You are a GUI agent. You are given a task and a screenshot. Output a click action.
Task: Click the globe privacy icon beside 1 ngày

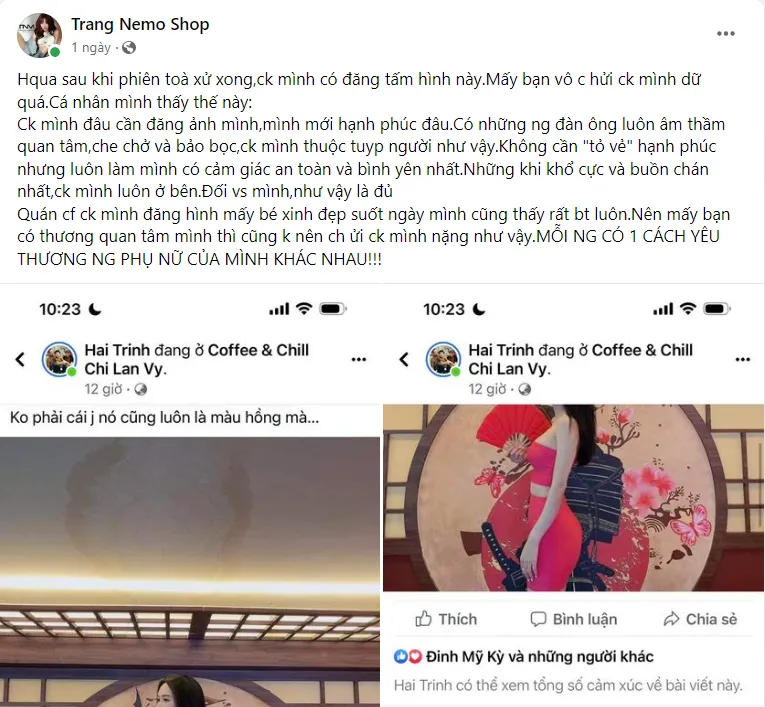129,48
